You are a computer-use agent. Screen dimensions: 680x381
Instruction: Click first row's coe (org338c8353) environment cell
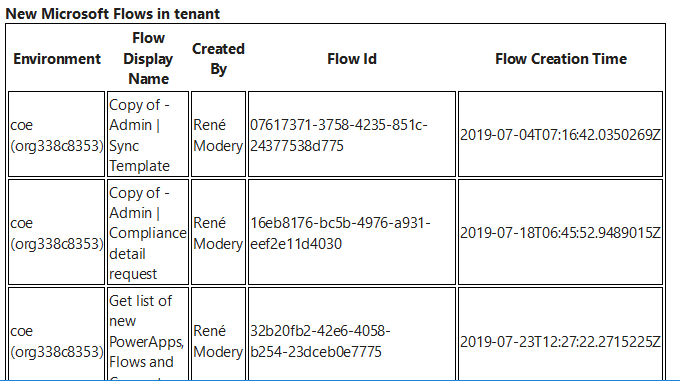click(56, 134)
